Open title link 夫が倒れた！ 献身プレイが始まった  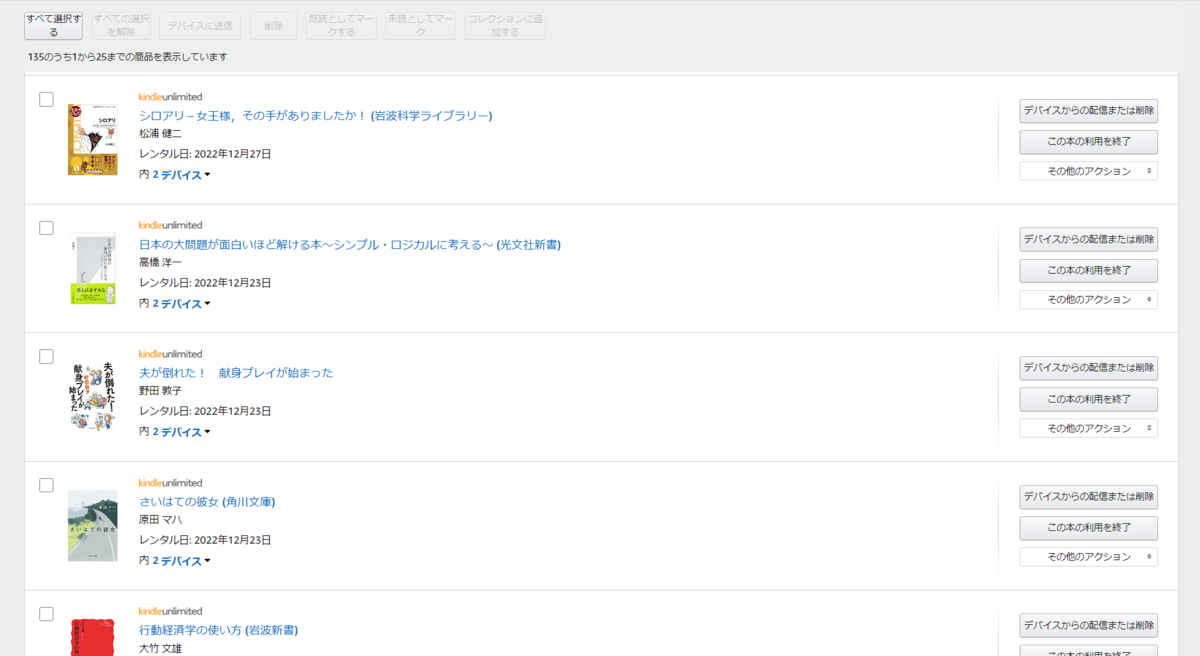[x=236, y=373]
